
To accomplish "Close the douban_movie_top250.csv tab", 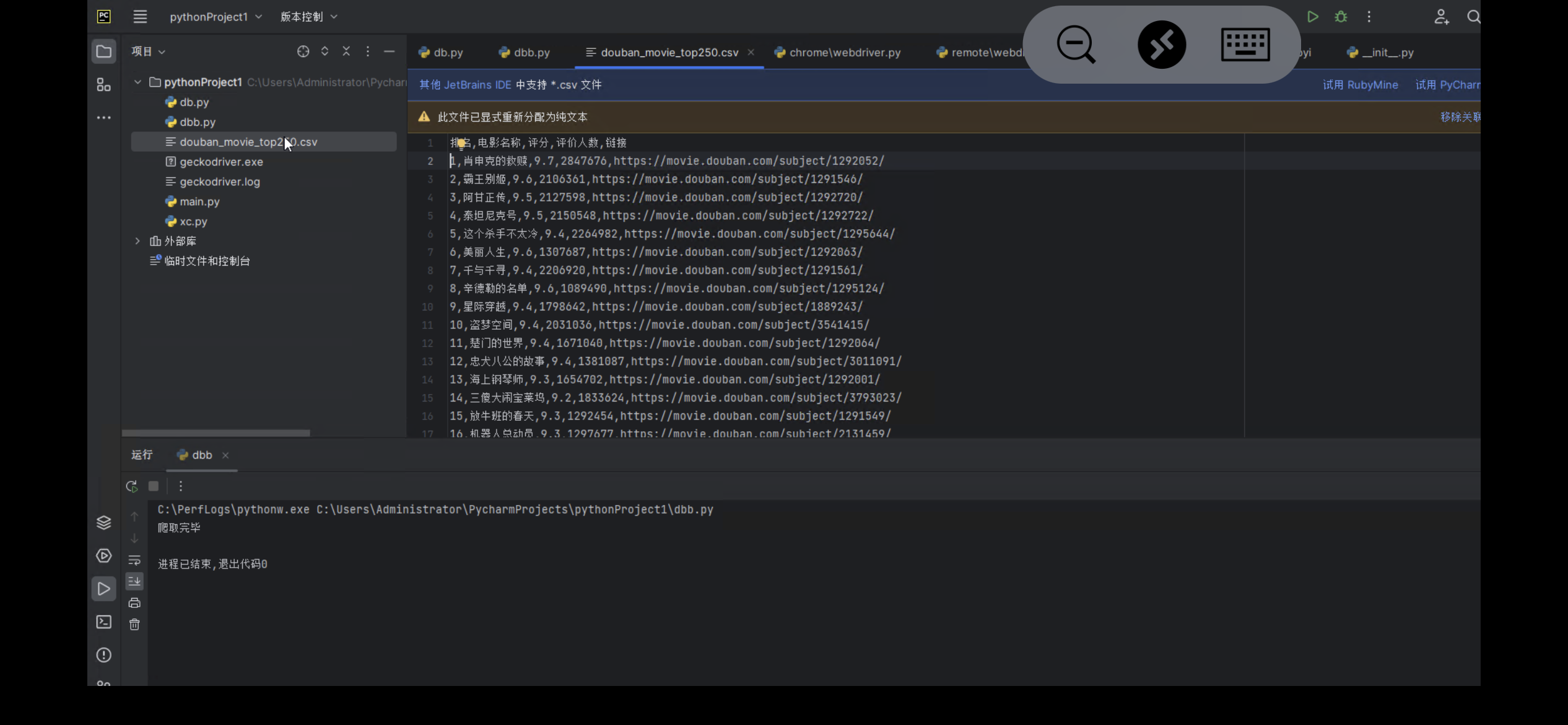I will click(x=751, y=52).
